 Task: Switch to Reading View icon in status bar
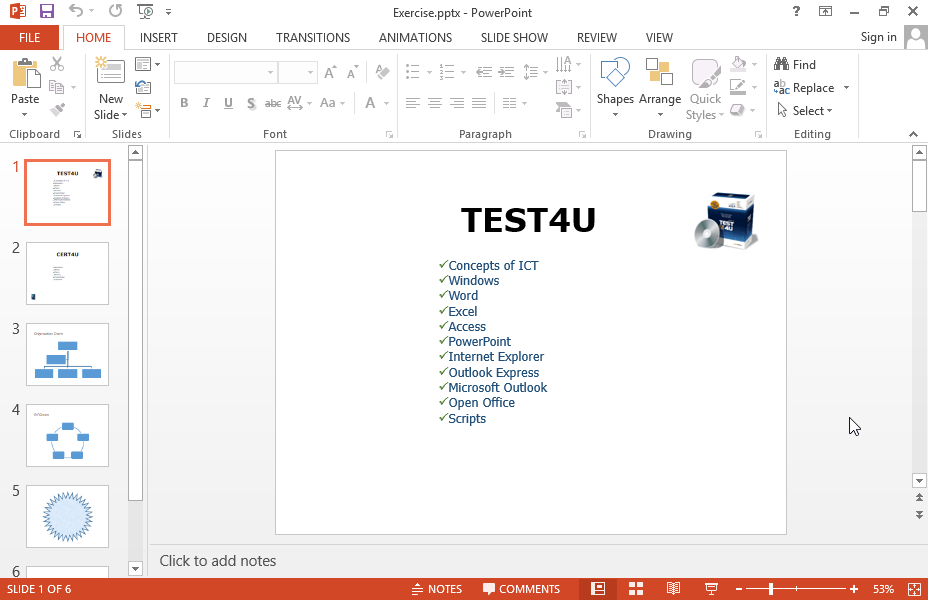tap(674, 589)
